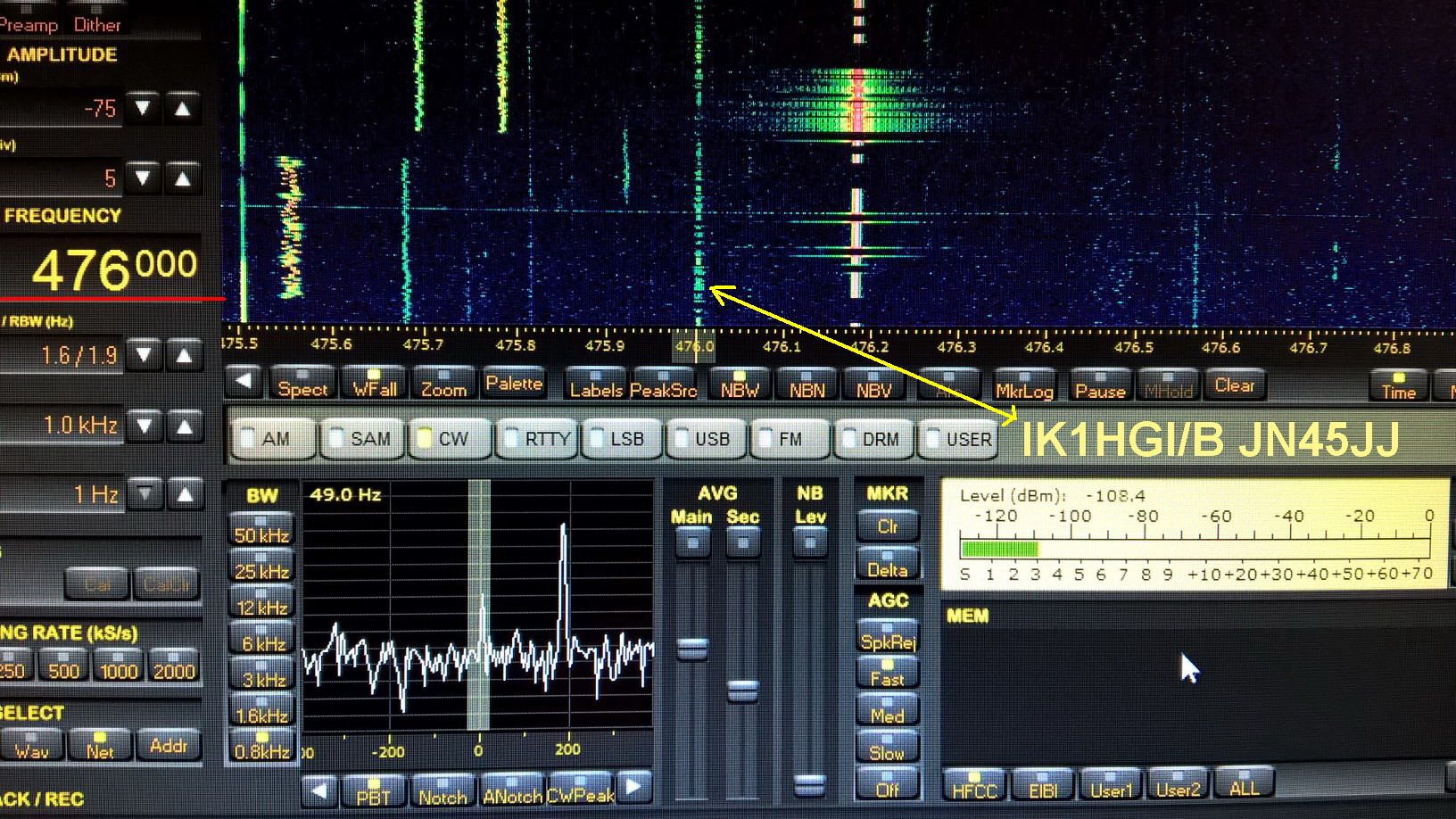Enable the WFall waterfall display
The height and width of the screenshot is (819, 1456).
[x=375, y=385]
